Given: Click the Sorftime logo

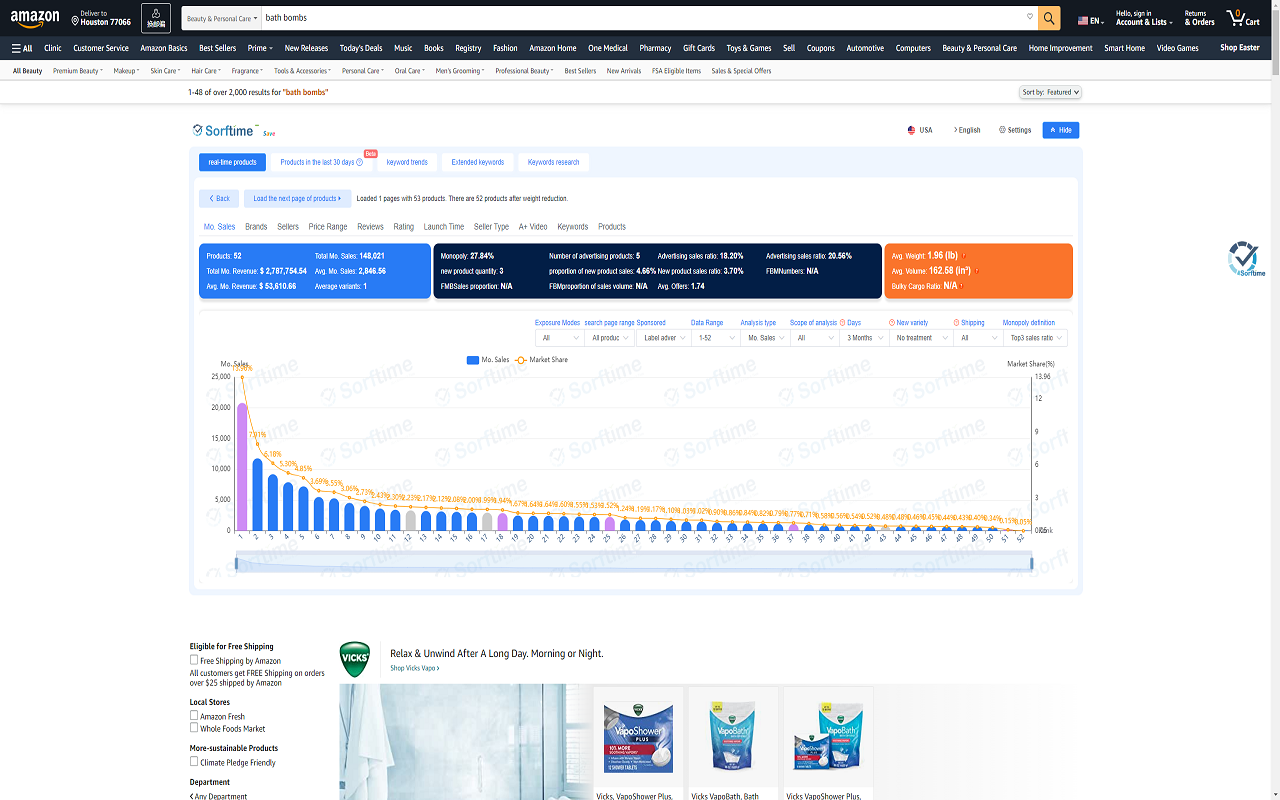Looking at the screenshot, I should [226, 130].
